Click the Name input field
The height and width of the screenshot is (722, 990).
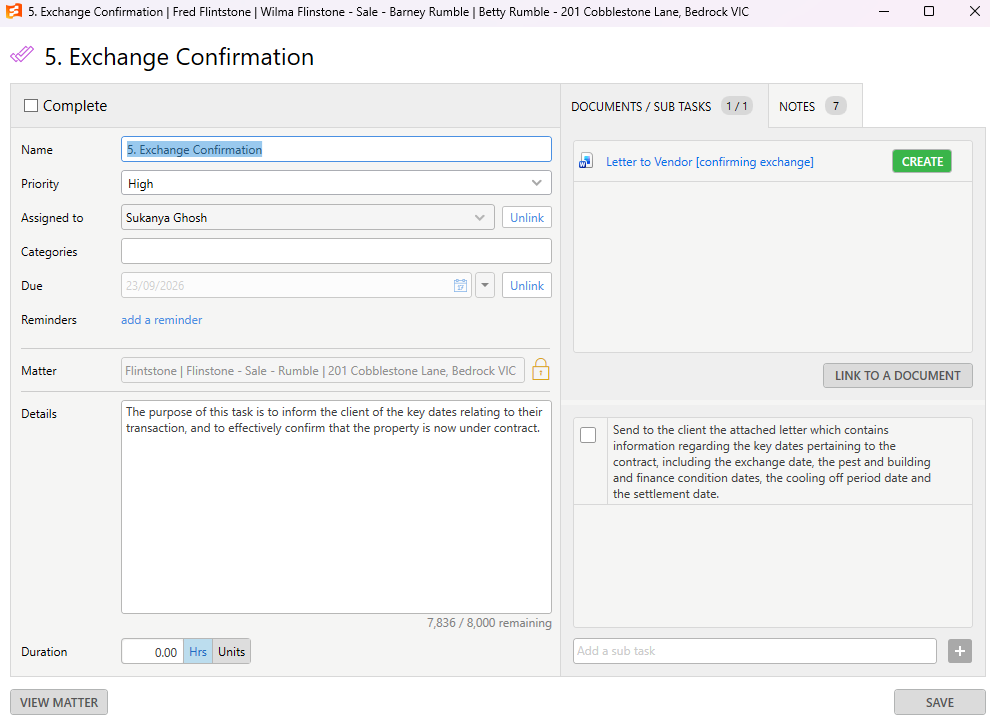click(336, 150)
